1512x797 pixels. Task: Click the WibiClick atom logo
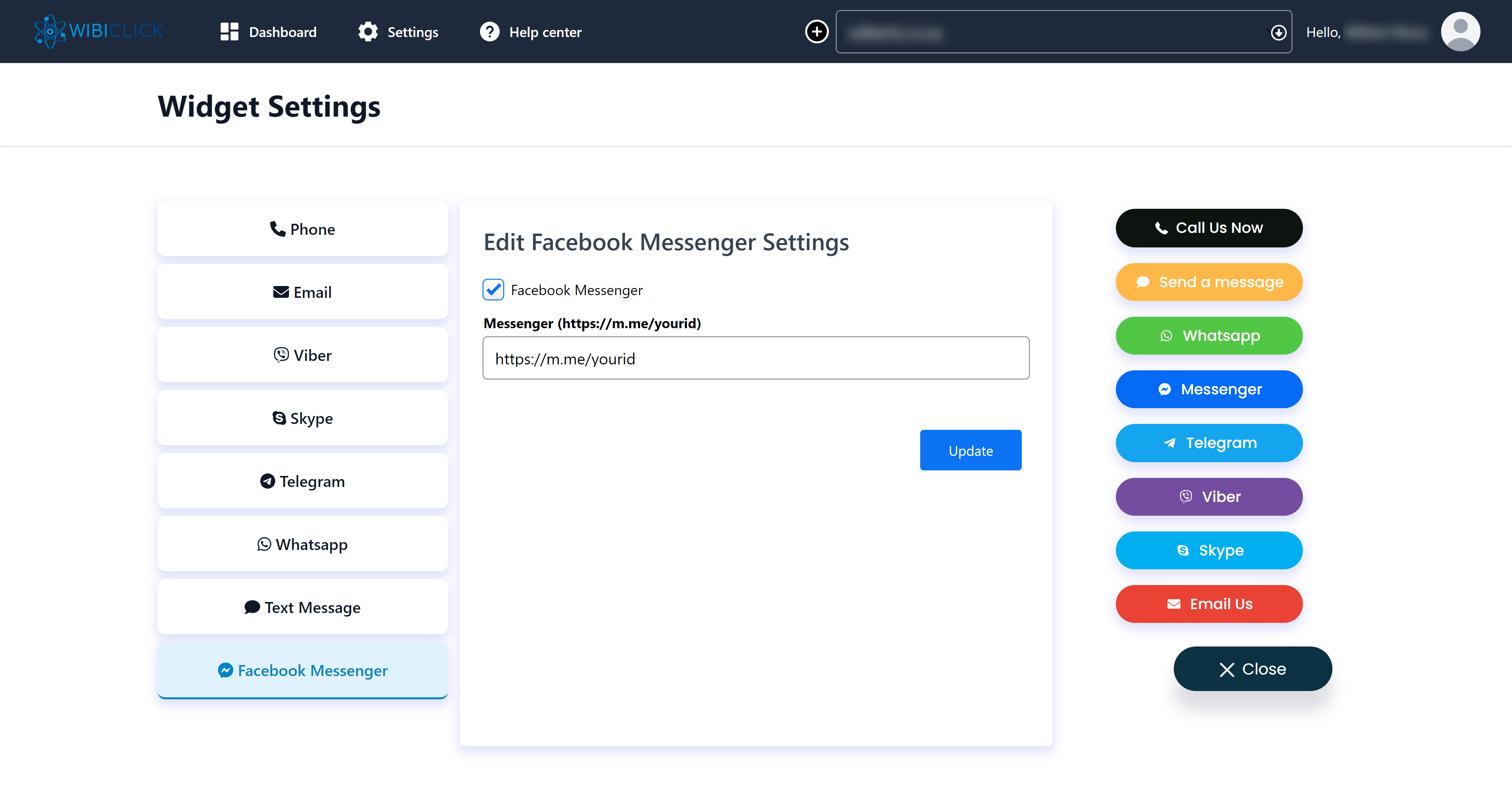[x=50, y=32]
